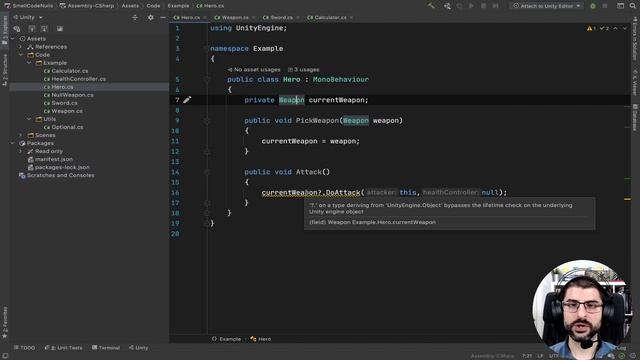Screen dimensions: 640x360
Task: Open the Structure side tool window
Action: click(4, 69)
